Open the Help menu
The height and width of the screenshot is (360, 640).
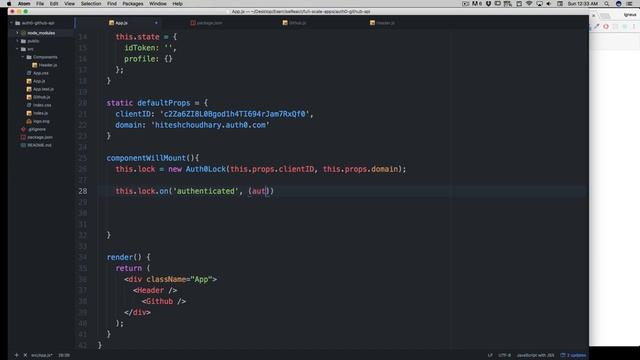coord(177,4)
